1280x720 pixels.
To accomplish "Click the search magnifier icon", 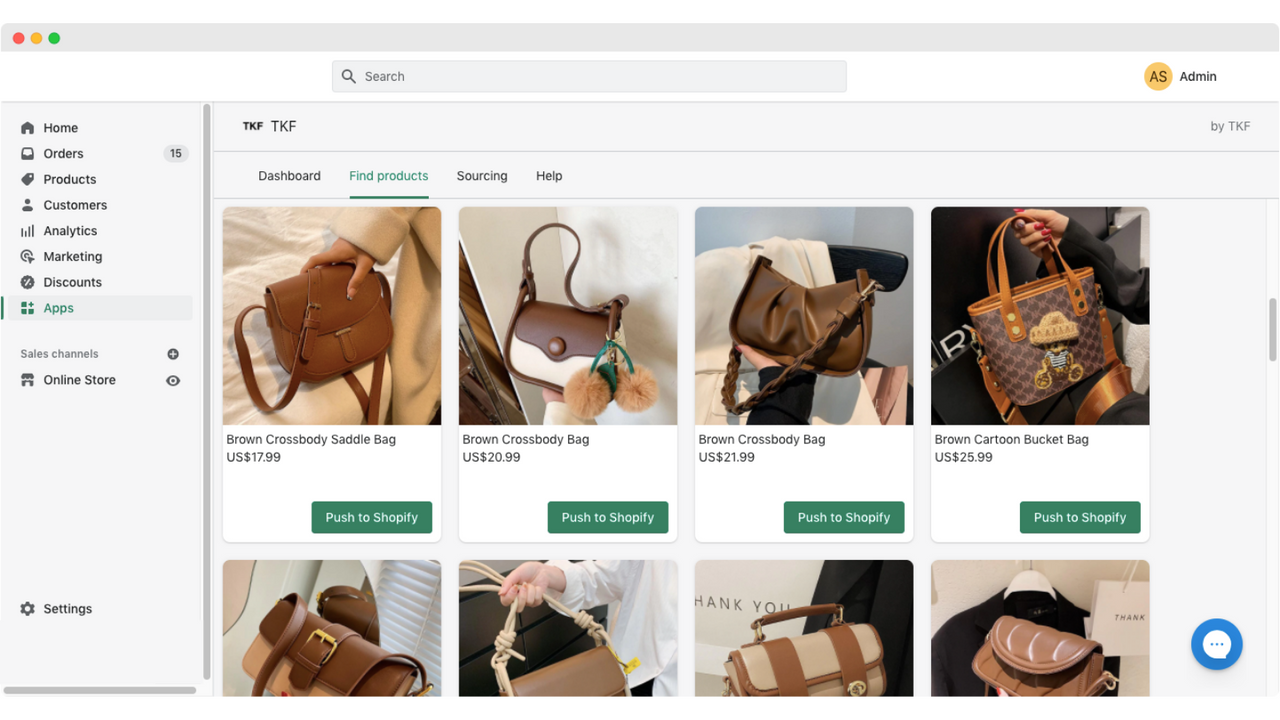I will [349, 76].
